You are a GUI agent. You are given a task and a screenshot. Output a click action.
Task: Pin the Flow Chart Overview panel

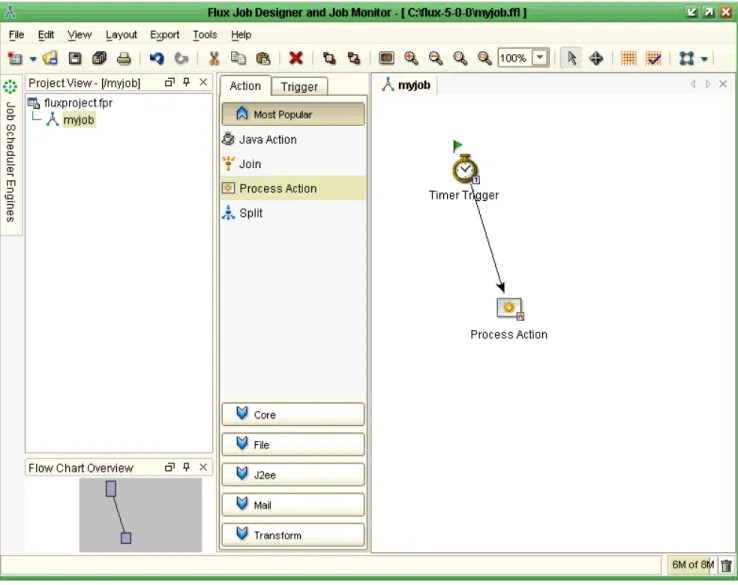[186, 467]
